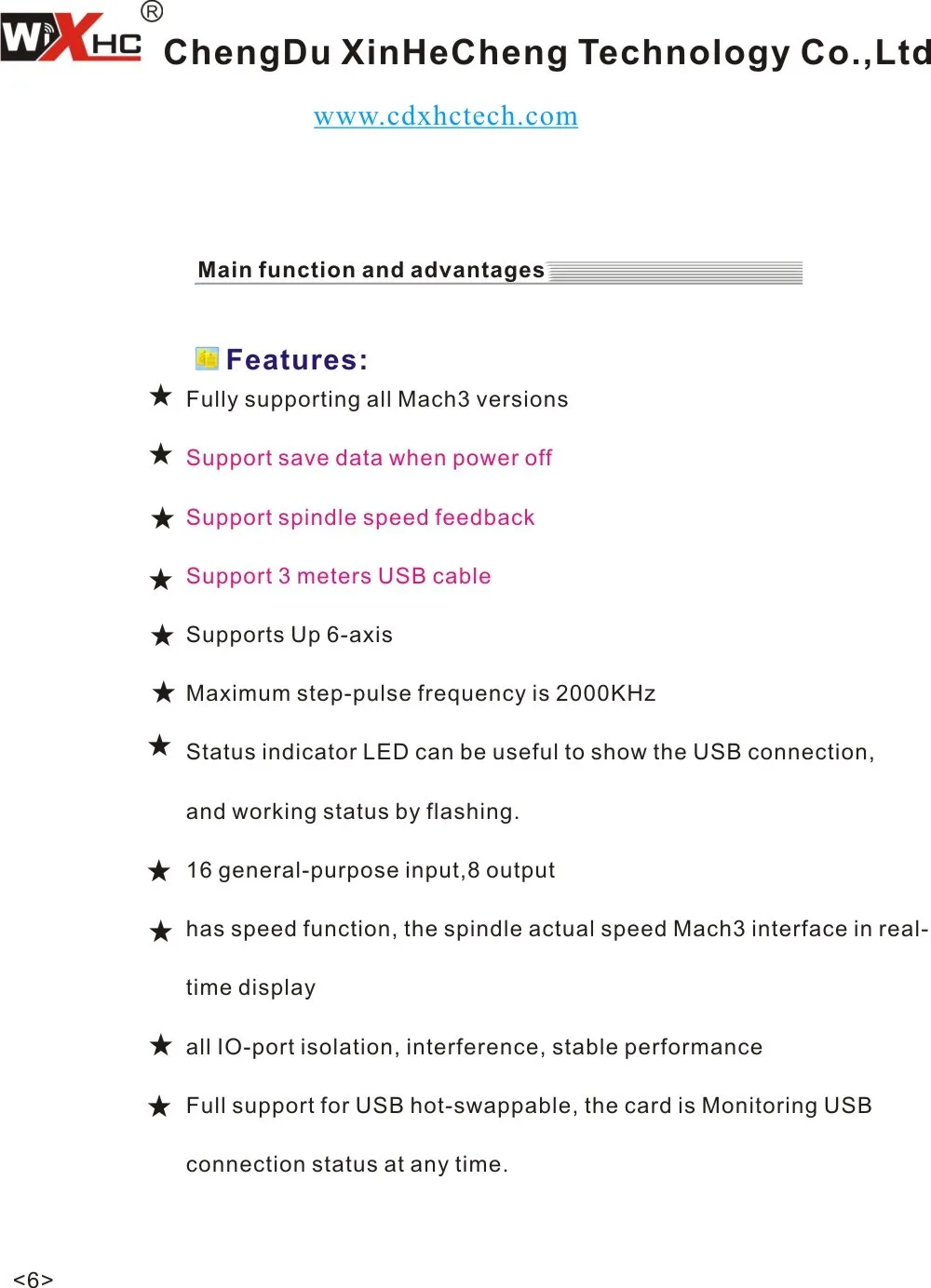The width and height of the screenshot is (931, 1288).
Task: Click the star beside IO-port isolation line
Action: pos(161,1044)
